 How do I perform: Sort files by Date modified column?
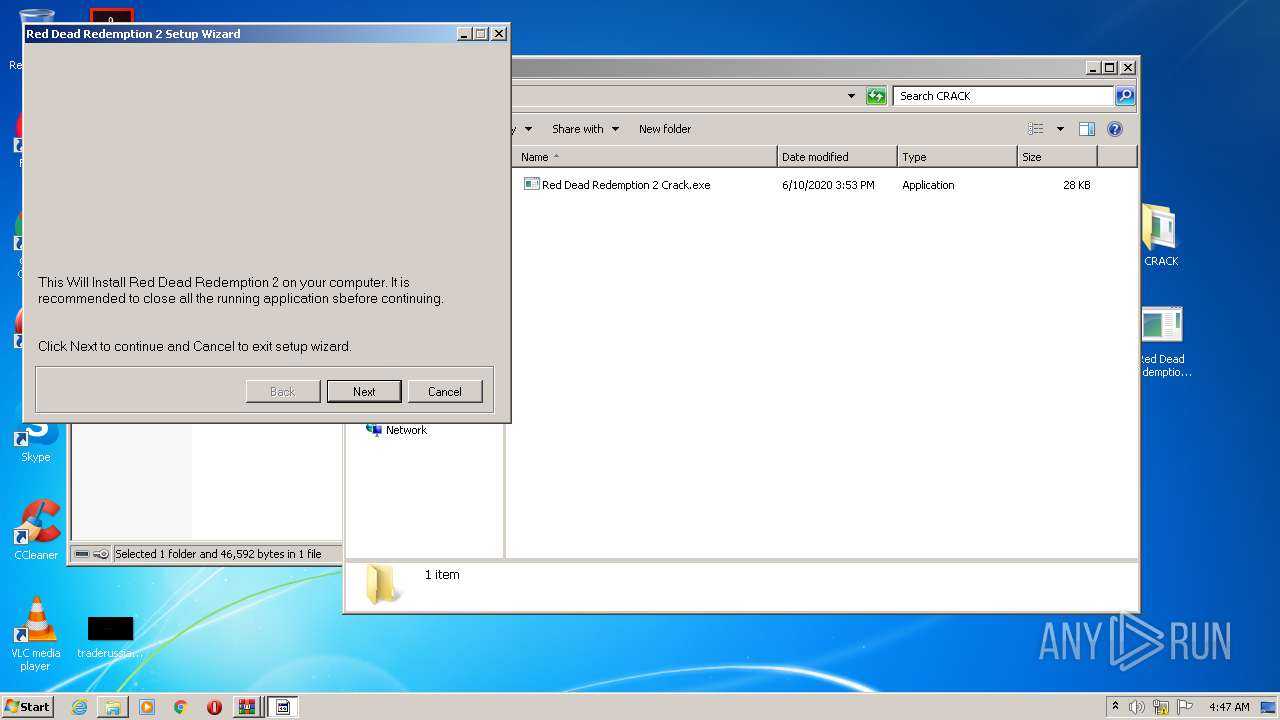(837, 157)
